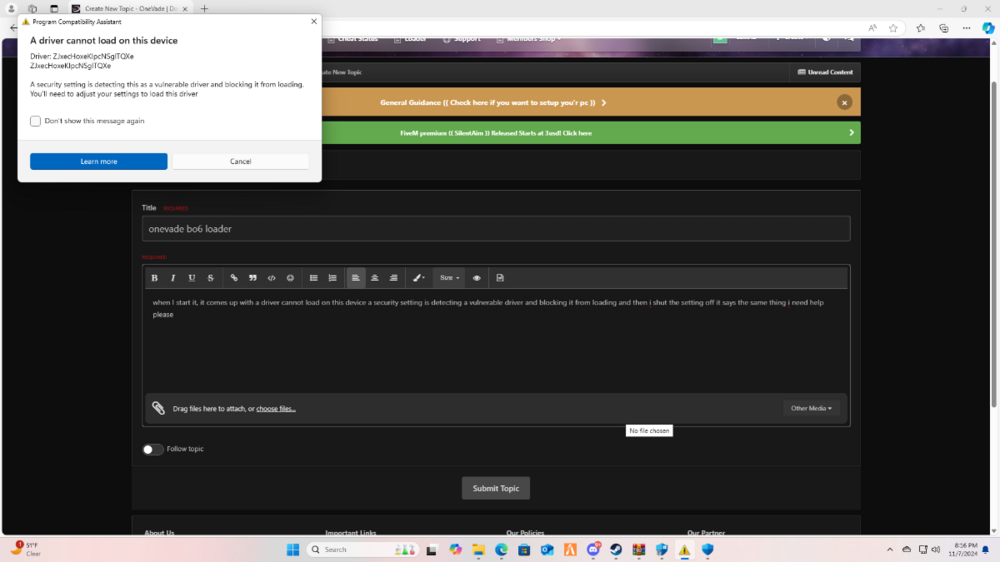Click the Submit Topic button

[496, 488]
